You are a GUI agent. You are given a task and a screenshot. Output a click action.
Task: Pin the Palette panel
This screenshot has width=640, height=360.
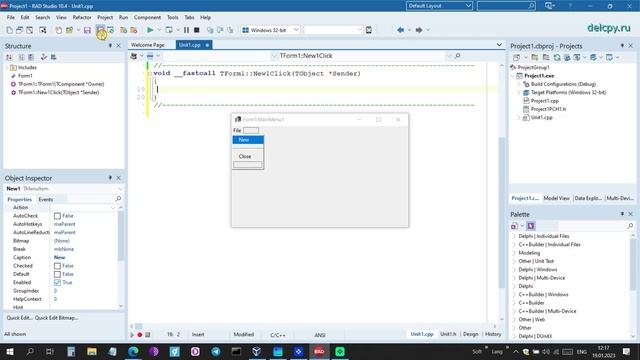[622, 214]
